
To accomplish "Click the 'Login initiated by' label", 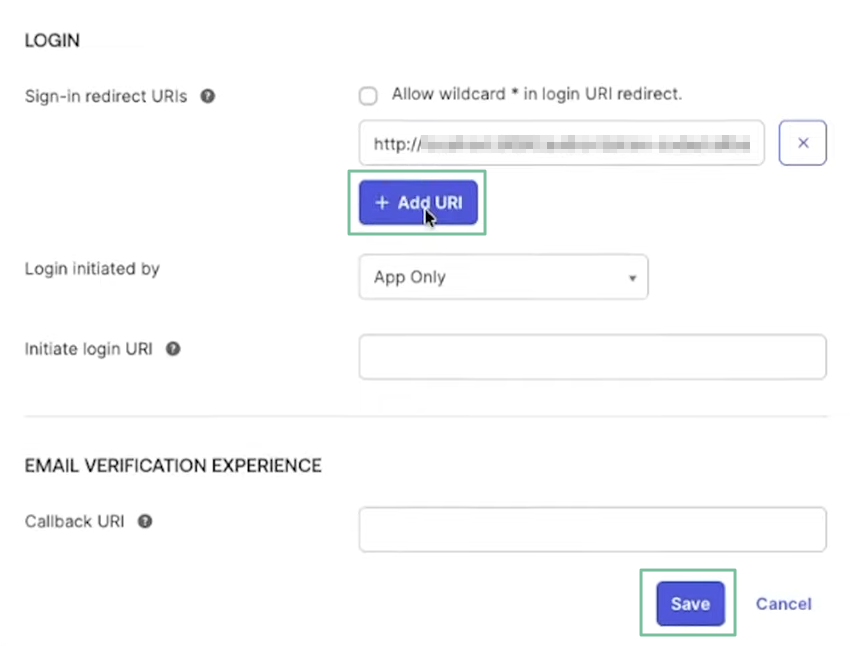I will pyautogui.click(x=92, y=269).
